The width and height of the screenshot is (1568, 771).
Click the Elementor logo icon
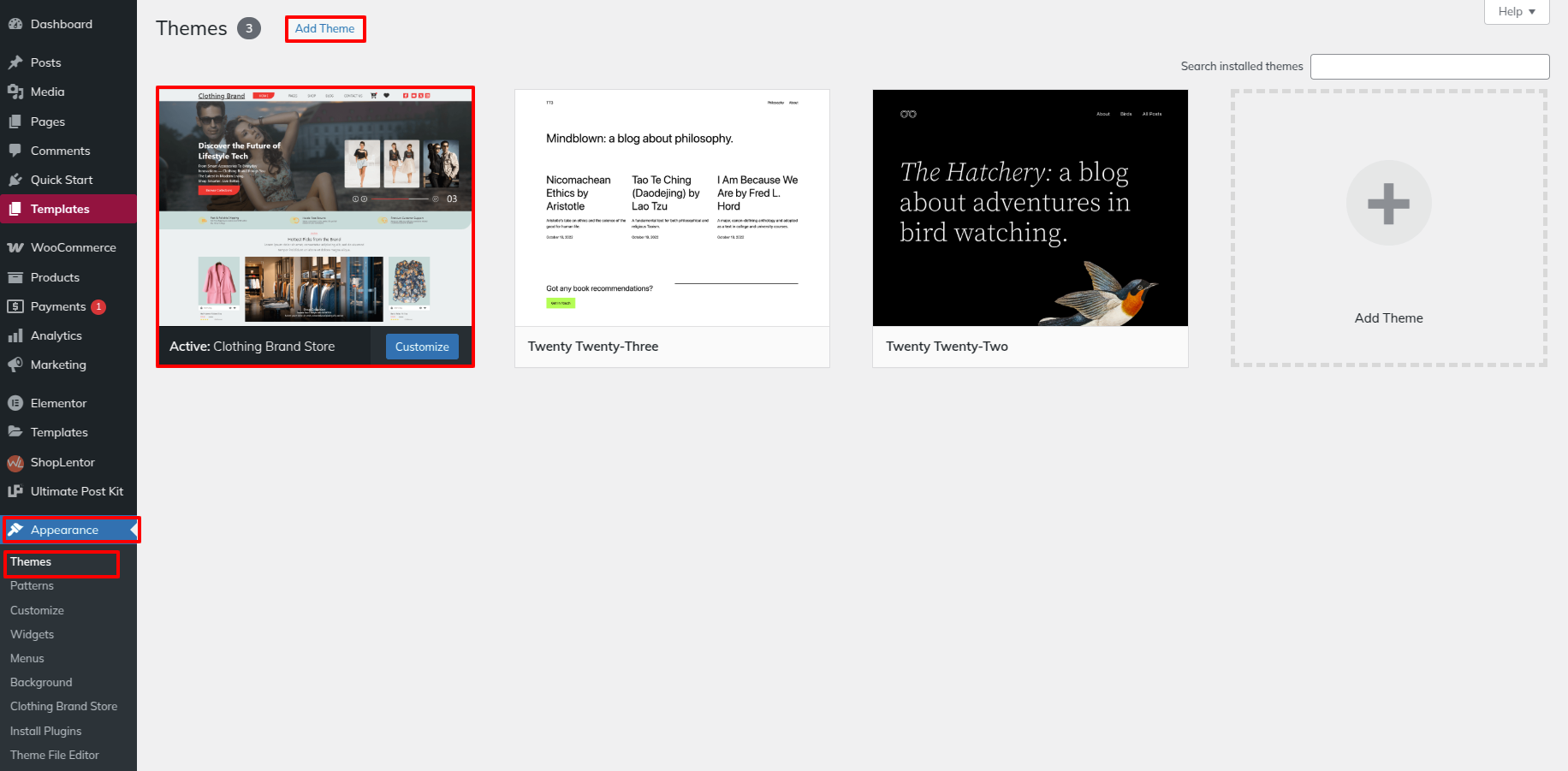pos(15,403)
